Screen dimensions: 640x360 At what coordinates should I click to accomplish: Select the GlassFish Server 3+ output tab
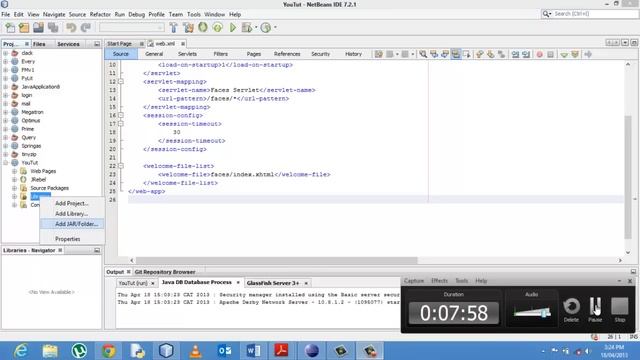(x=273, y=283)
